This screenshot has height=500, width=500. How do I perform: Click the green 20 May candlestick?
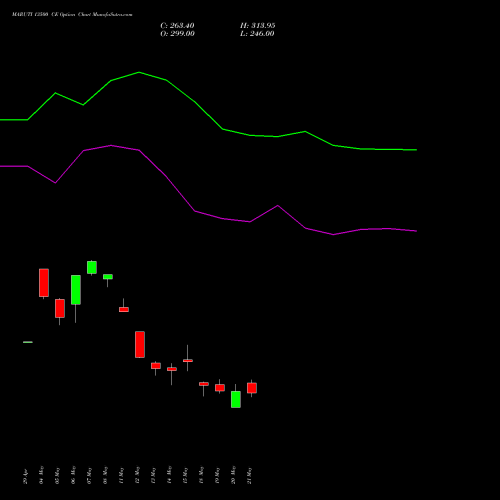click(x=236, y=399)
